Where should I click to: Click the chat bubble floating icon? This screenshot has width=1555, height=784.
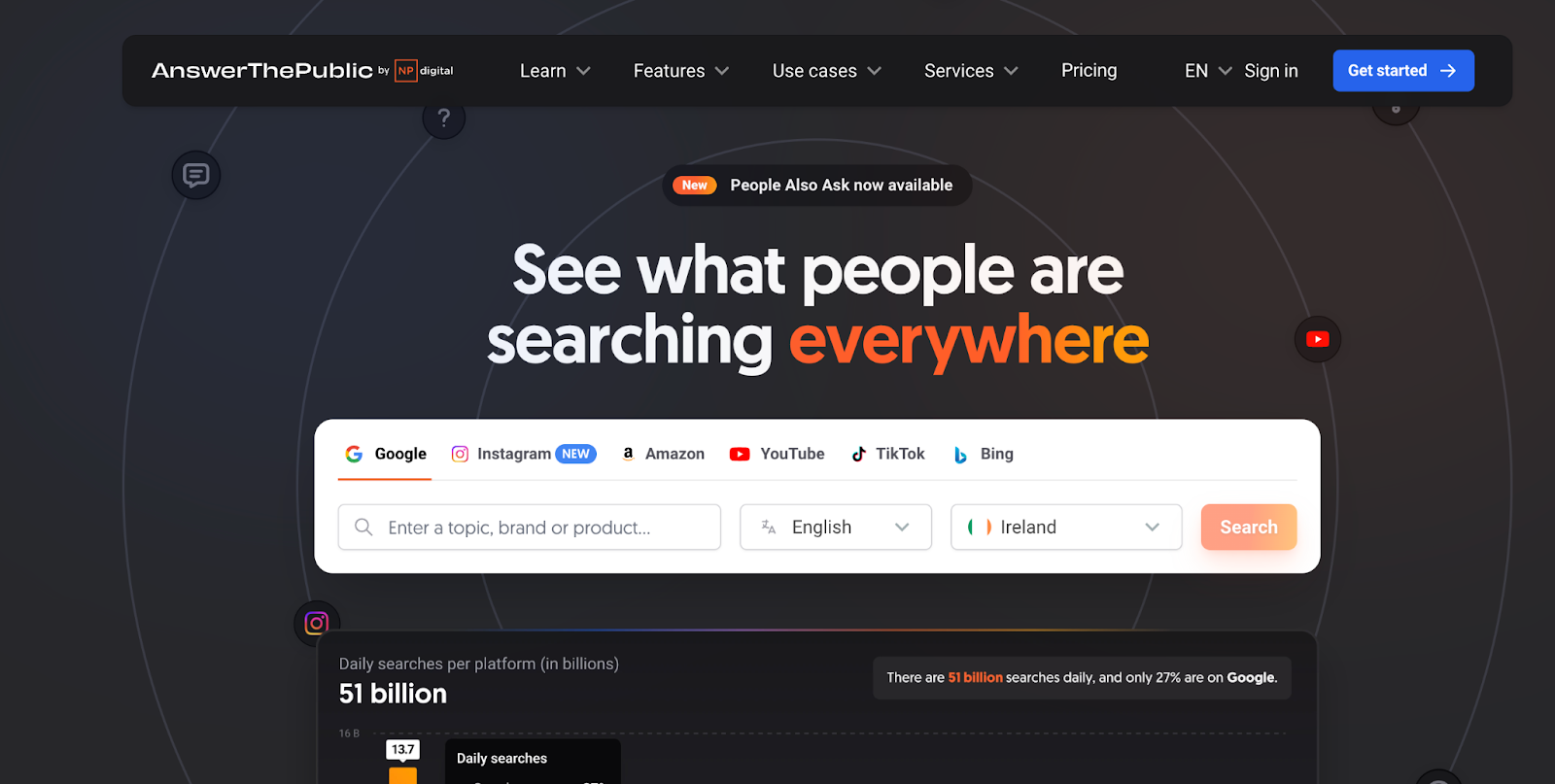[196, 175]
